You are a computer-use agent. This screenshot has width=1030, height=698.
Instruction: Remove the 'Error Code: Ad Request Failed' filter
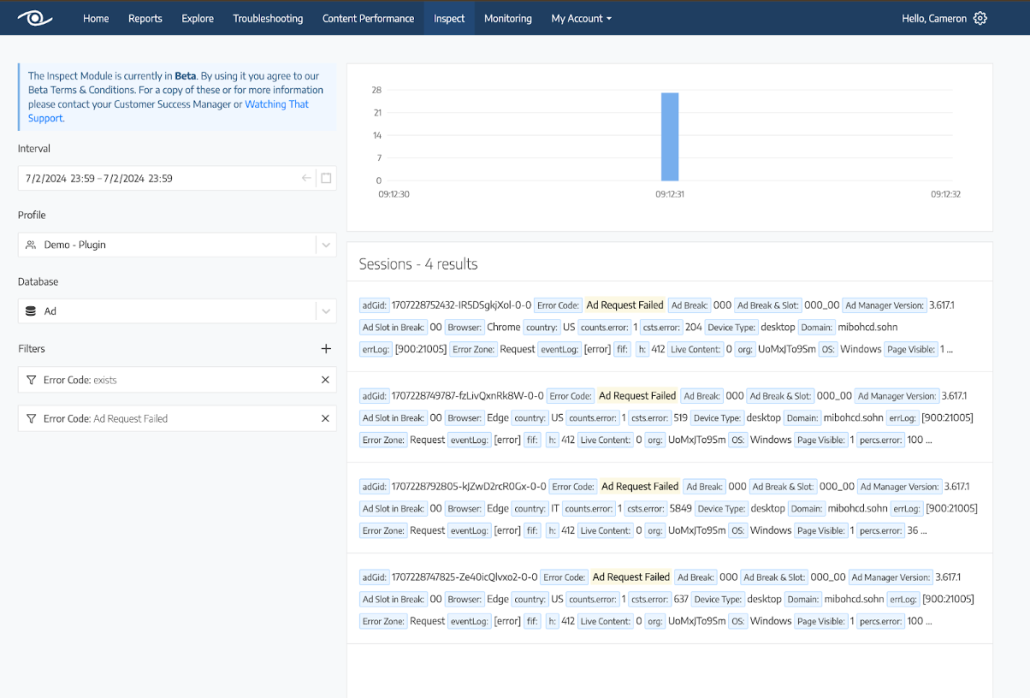(325, 419)
